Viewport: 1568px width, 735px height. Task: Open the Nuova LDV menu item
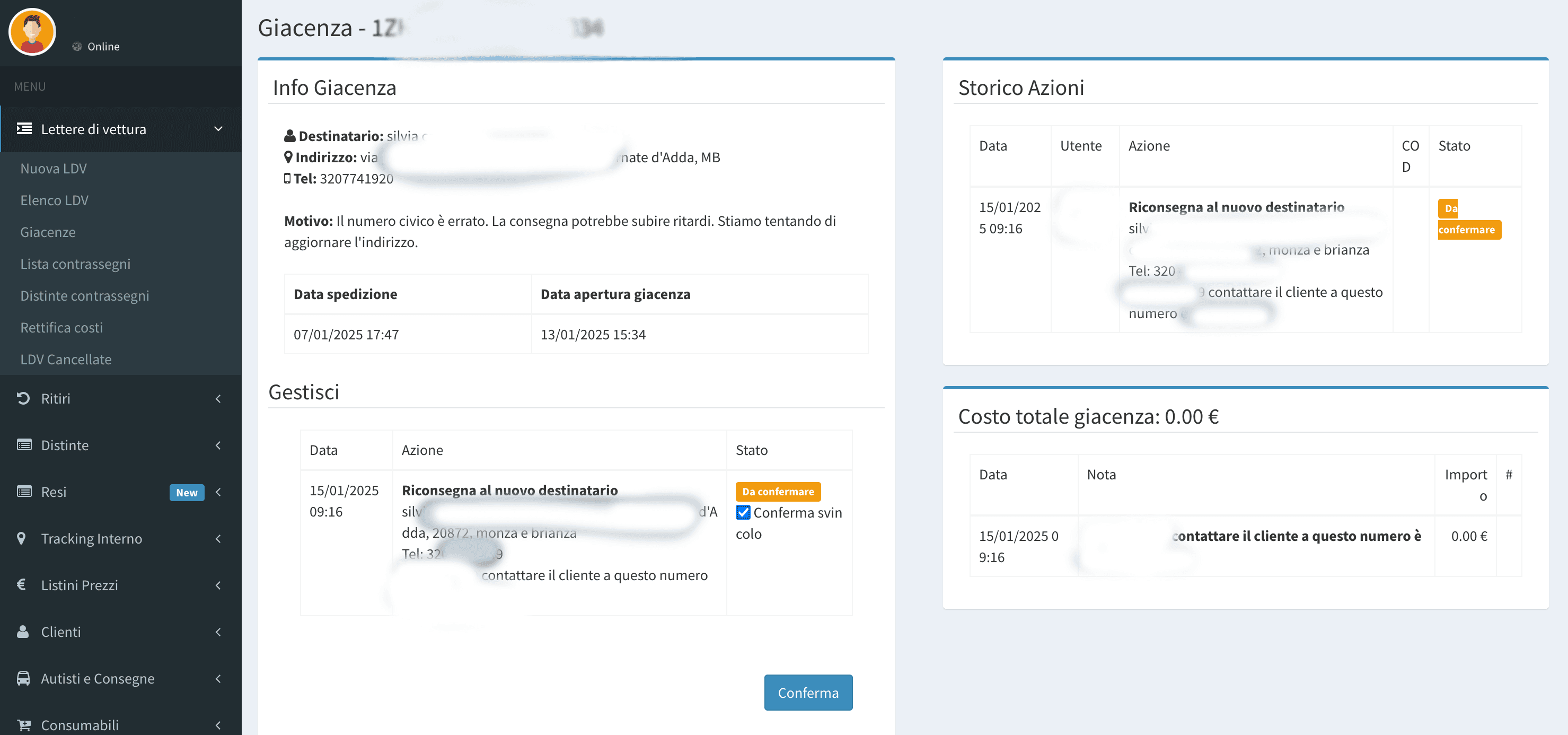(x=54, y=169)
